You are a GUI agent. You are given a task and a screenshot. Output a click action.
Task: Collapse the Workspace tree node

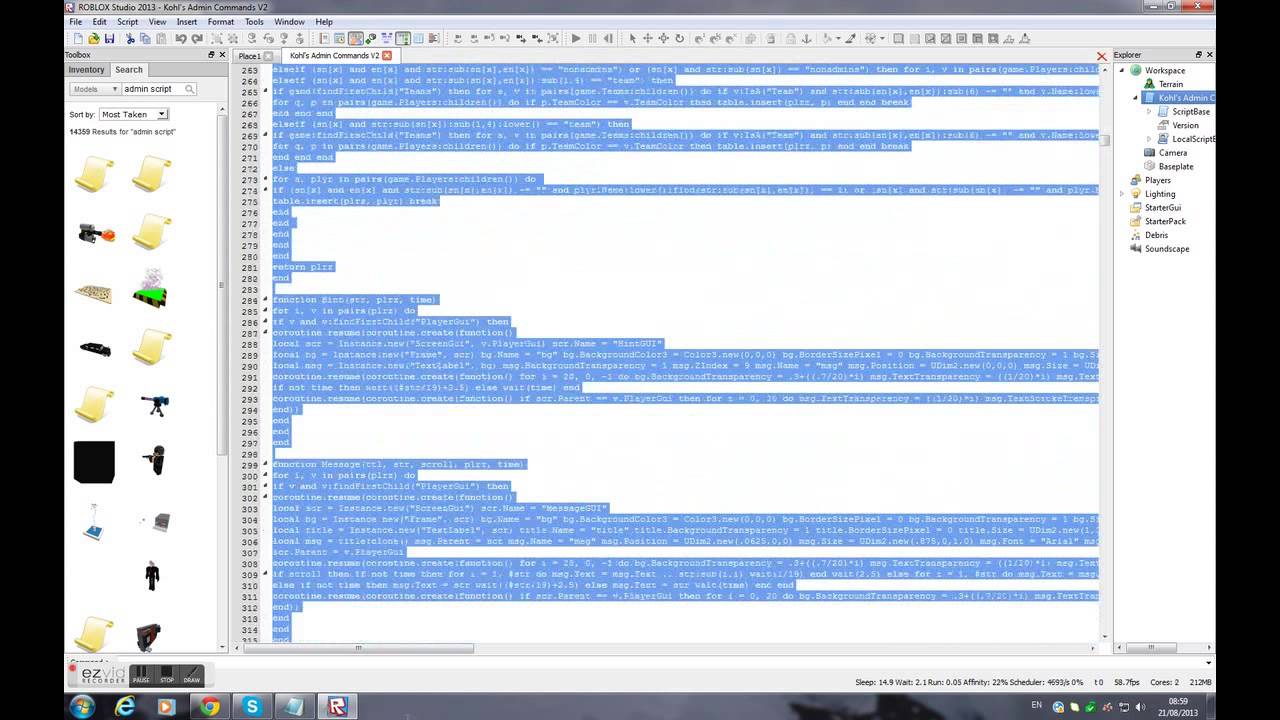pyautogui.click(x=1123, y=71)
